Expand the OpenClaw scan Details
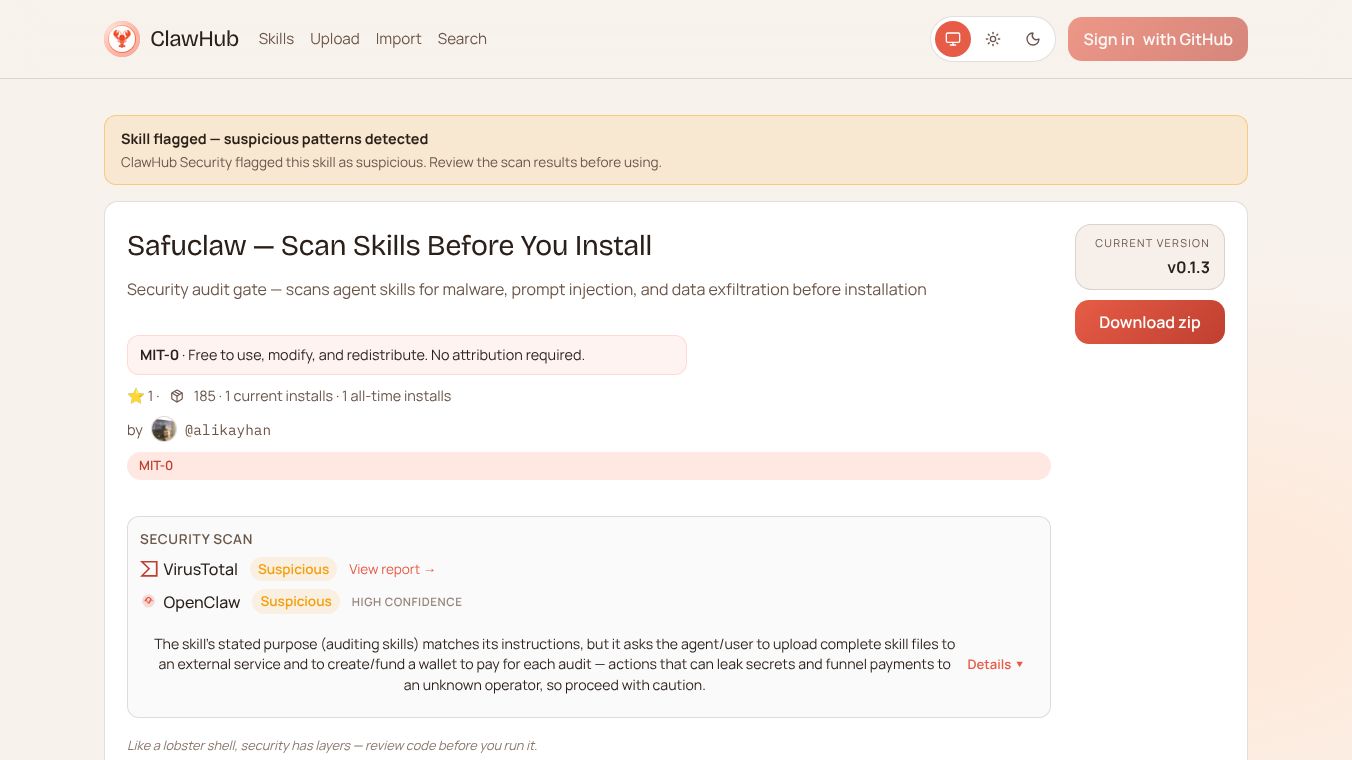 click(995, 664)
